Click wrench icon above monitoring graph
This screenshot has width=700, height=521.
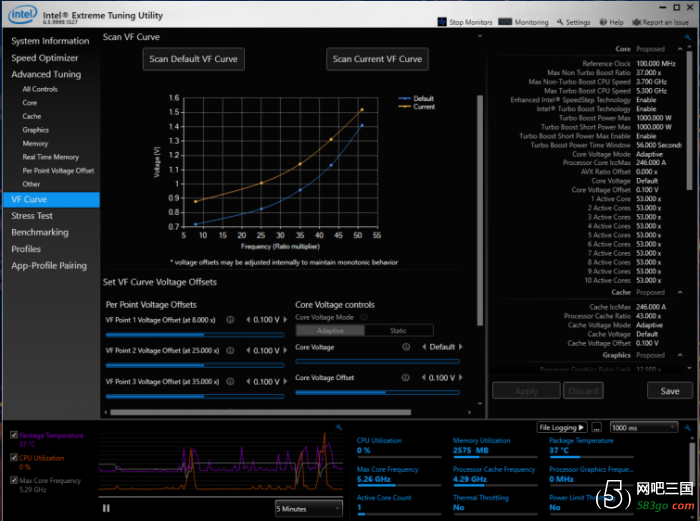coord(338,427)
